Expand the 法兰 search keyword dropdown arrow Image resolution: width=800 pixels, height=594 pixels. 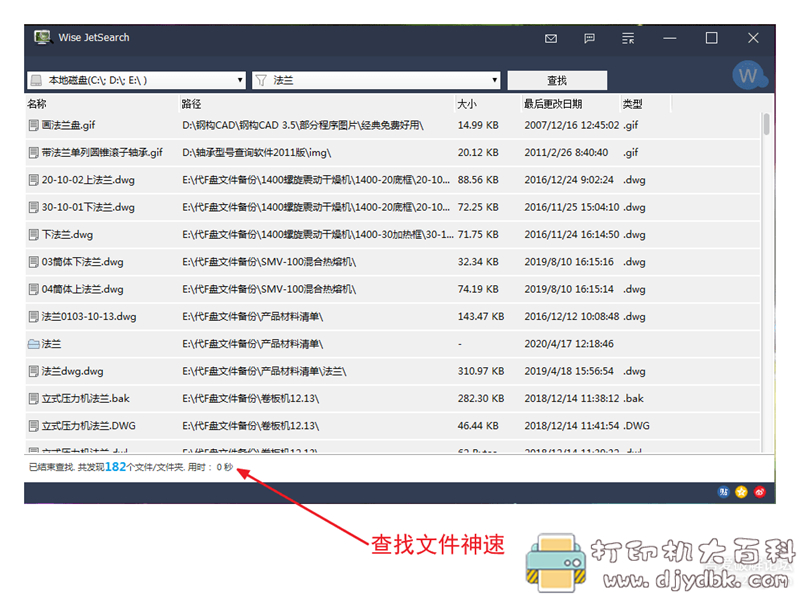click(x=494, y=80)
